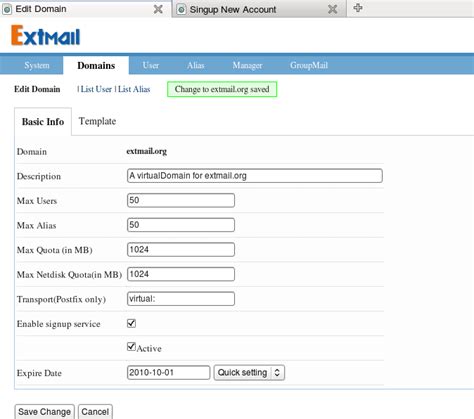Click the Max Netdisk Quota input field
This screenshot has width=474, height=419.
click(x=181, y=274)
